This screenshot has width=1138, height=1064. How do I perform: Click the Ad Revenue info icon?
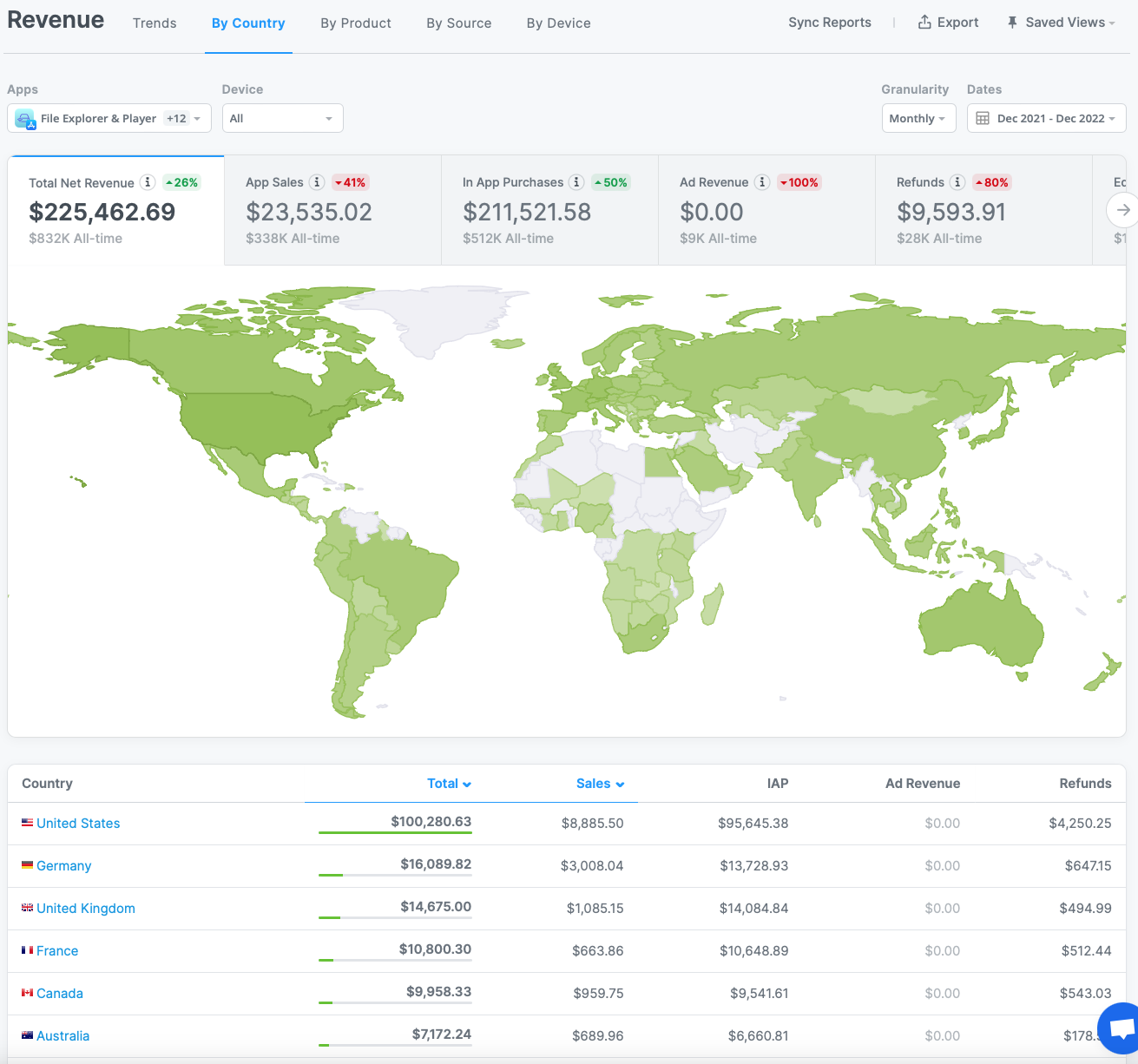pos(762,182)
